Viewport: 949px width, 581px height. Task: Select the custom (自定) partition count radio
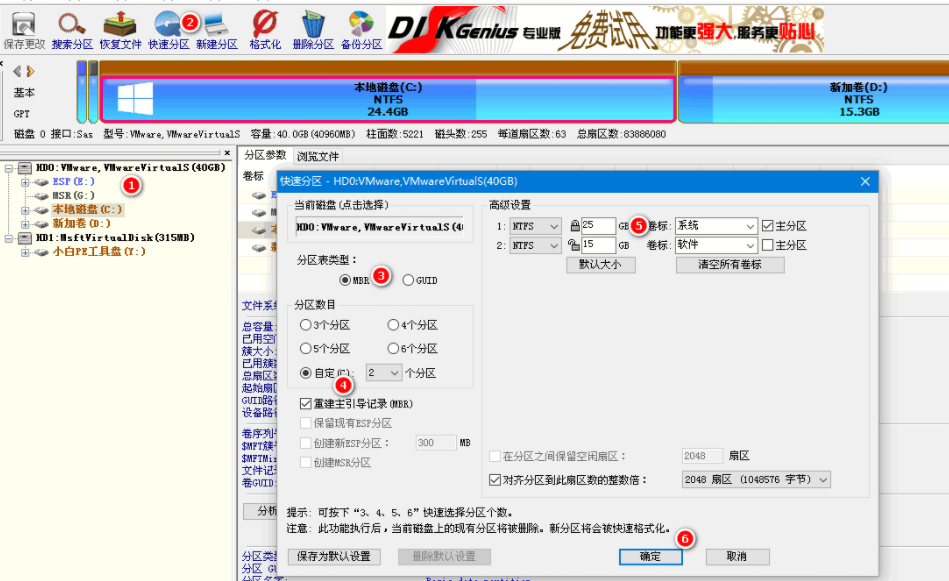pyautogui.click(x=306, y=373)
